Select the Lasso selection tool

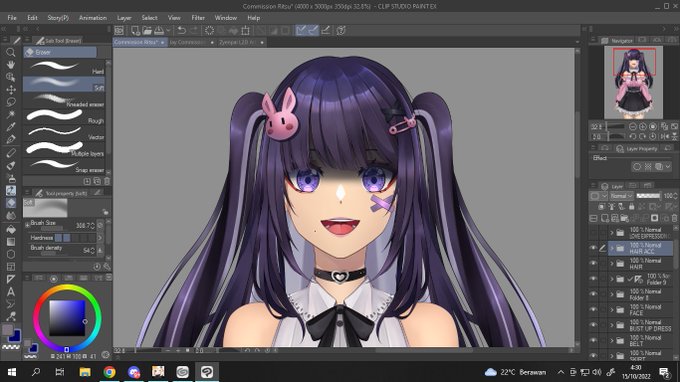[x=11, y=102]
